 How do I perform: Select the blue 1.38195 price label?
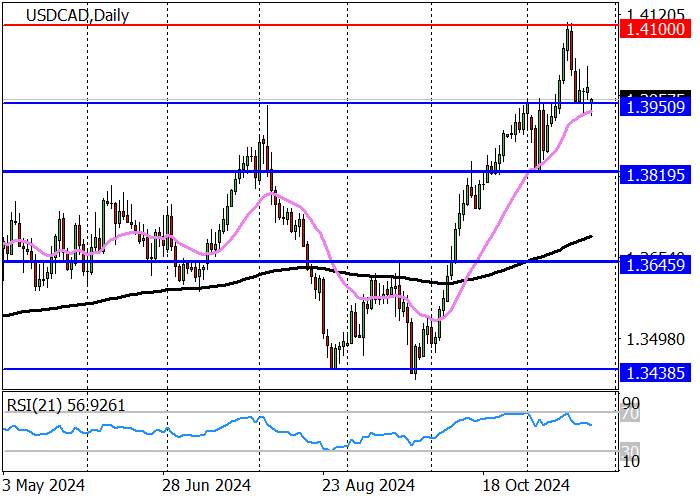pos(655,175)
